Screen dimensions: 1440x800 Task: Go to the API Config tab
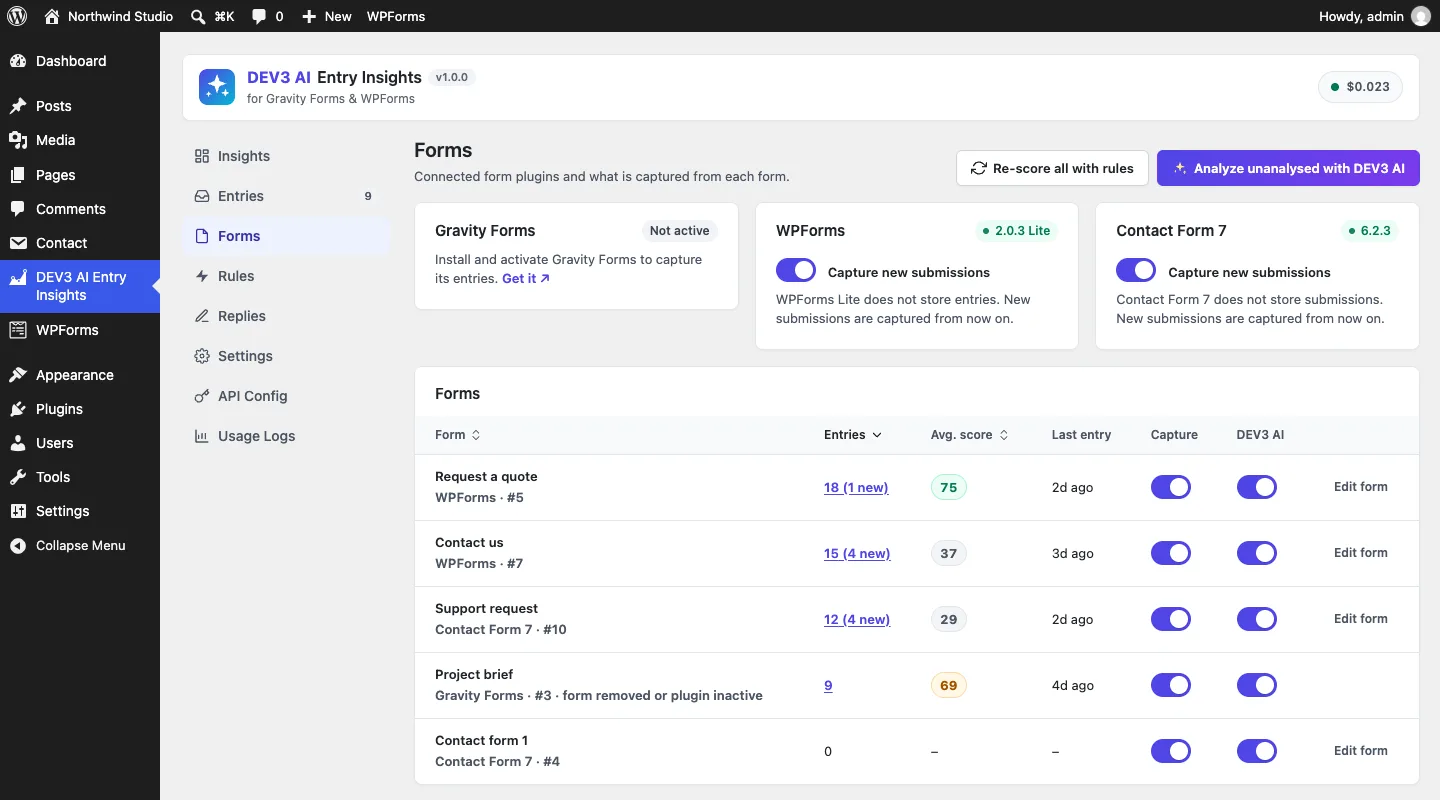[x=287, y=396]
